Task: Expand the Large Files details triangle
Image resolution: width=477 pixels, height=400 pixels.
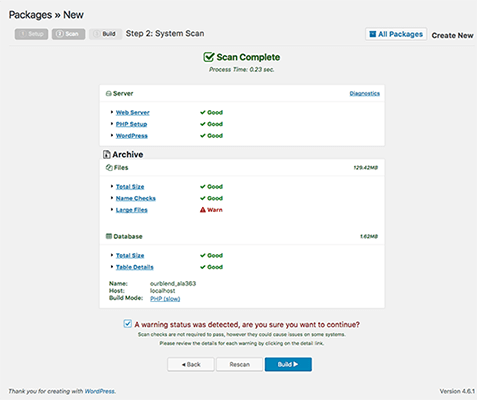Action: [112, 209]
